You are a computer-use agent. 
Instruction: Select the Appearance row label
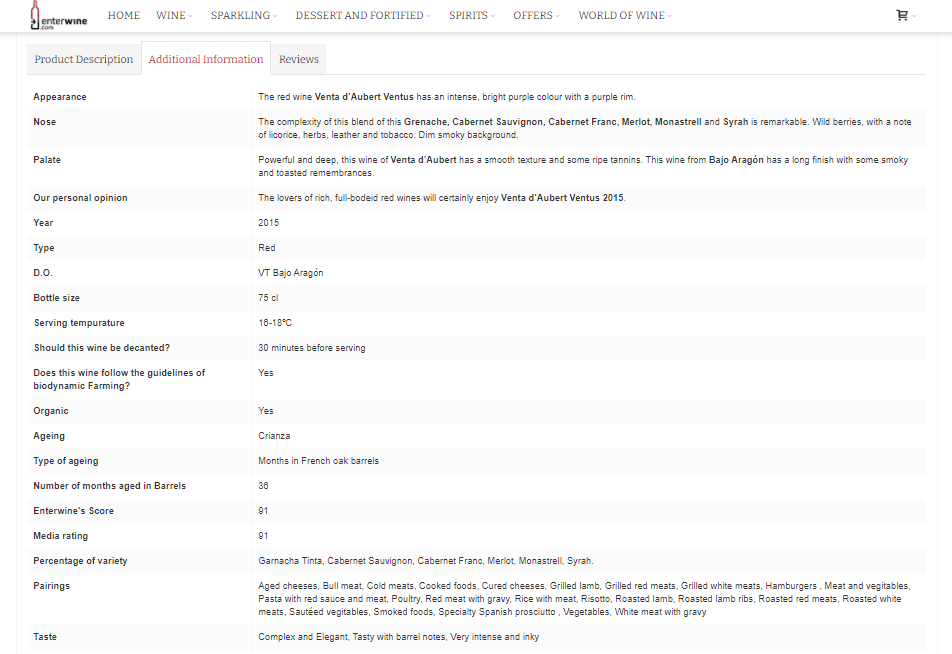(x=60, y=97)
